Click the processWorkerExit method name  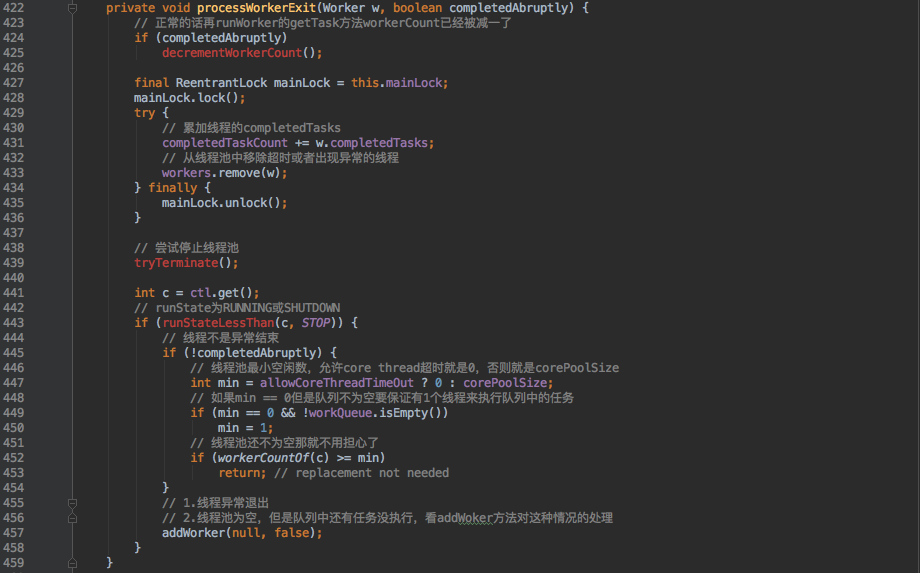256,8
